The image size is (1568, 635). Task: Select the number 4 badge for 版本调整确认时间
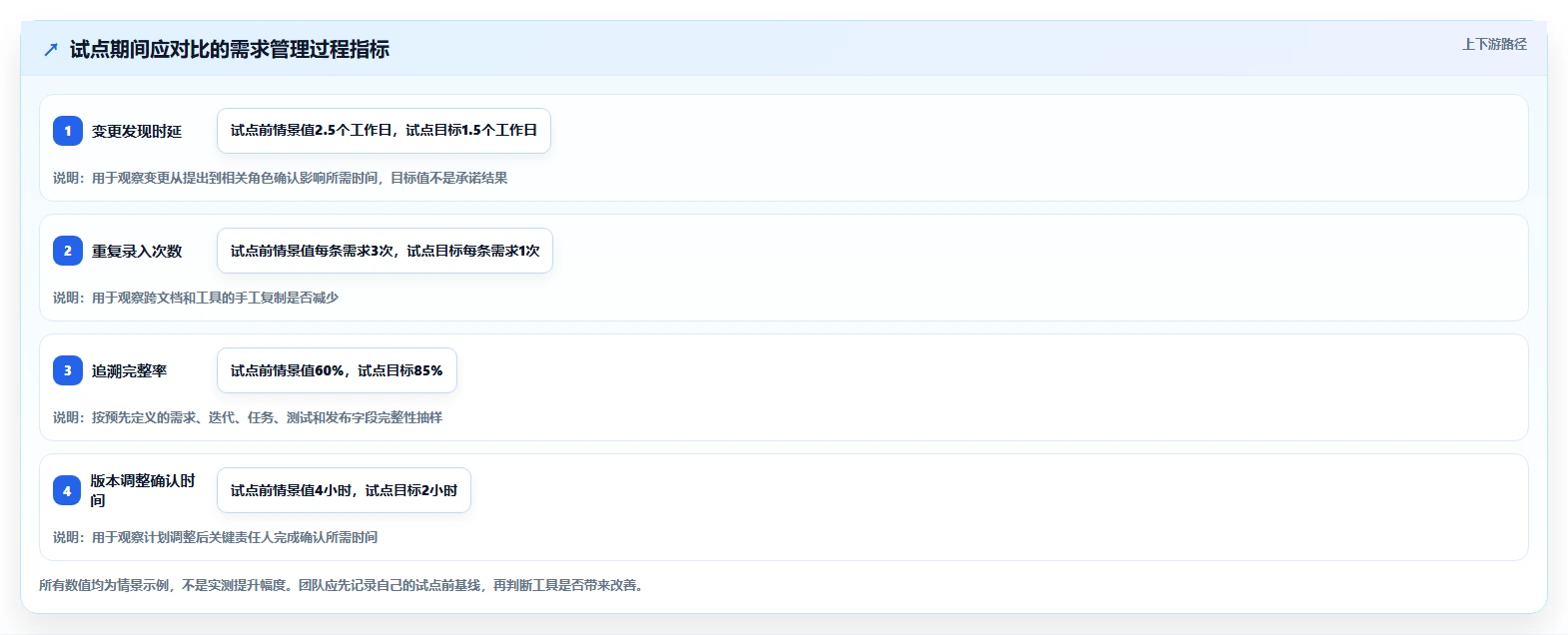[67, 490]
